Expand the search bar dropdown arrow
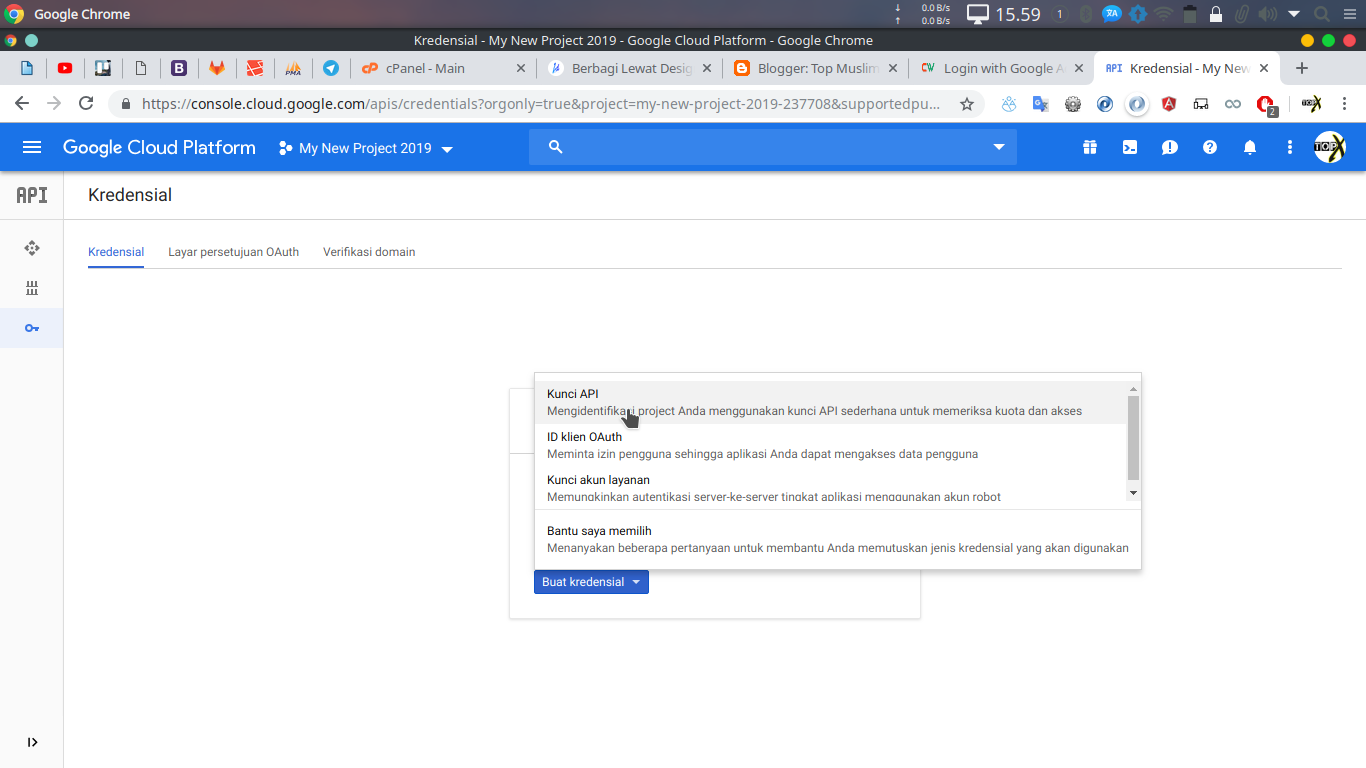 coord(998,147)
